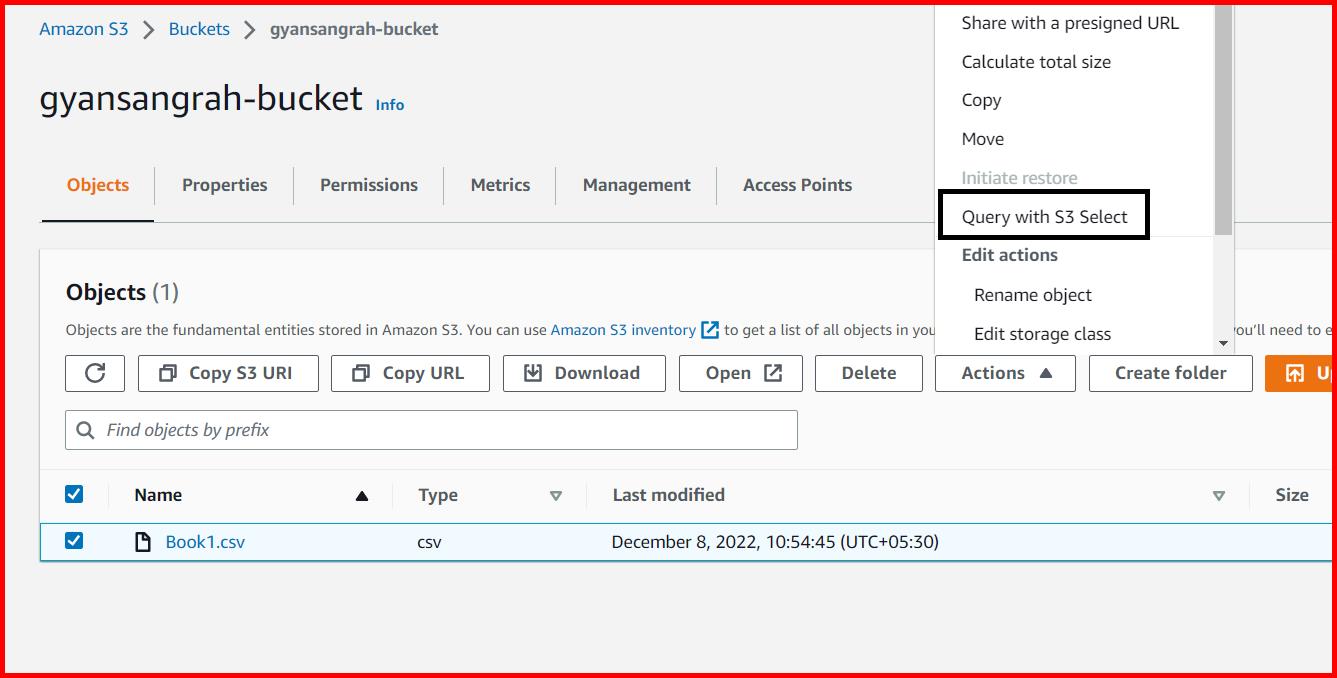
Task: Sort objects by the Type column arrow
Action: [x=556, y=495]
